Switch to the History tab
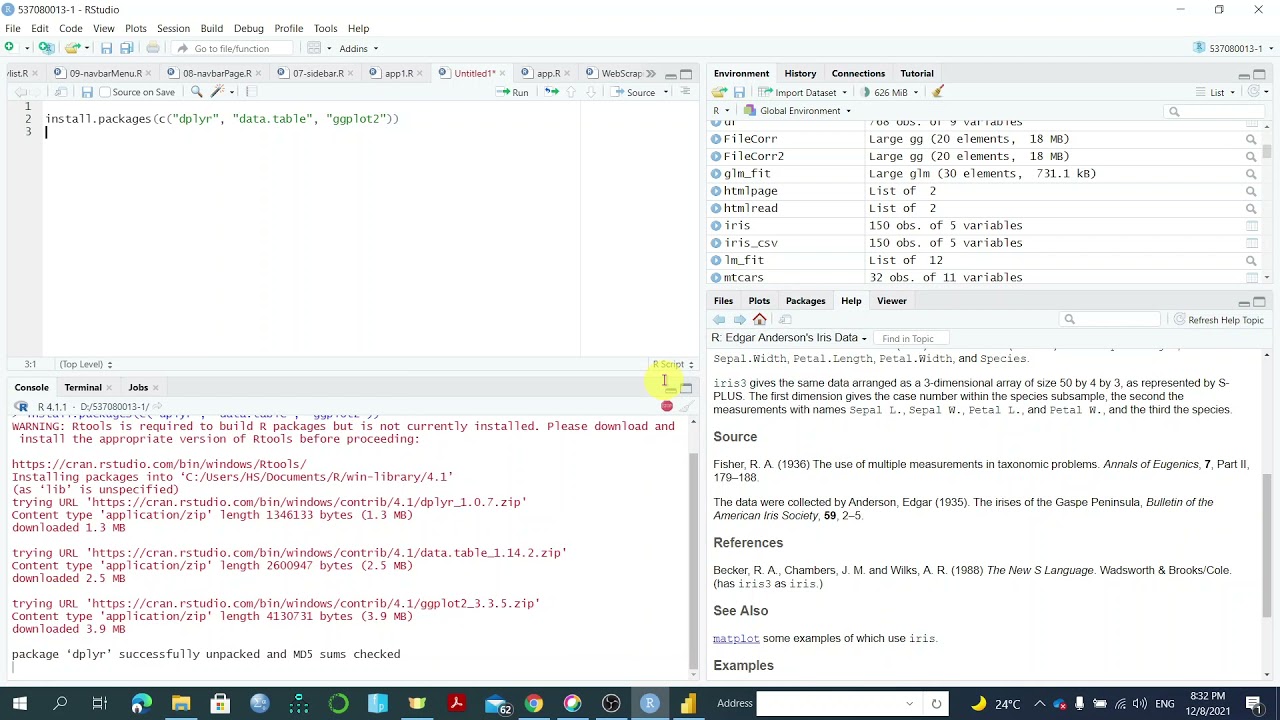Screen dimensions: 1280x720 (800, 73)
